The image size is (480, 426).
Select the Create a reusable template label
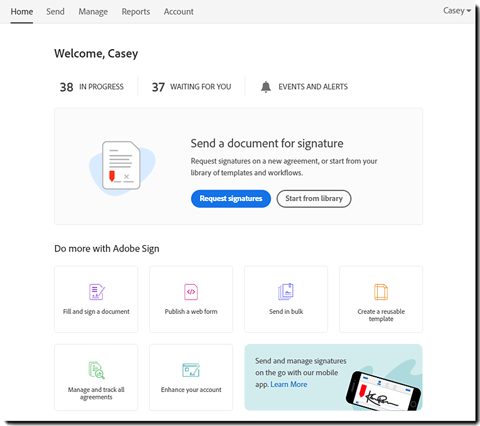tap(381, 315)
